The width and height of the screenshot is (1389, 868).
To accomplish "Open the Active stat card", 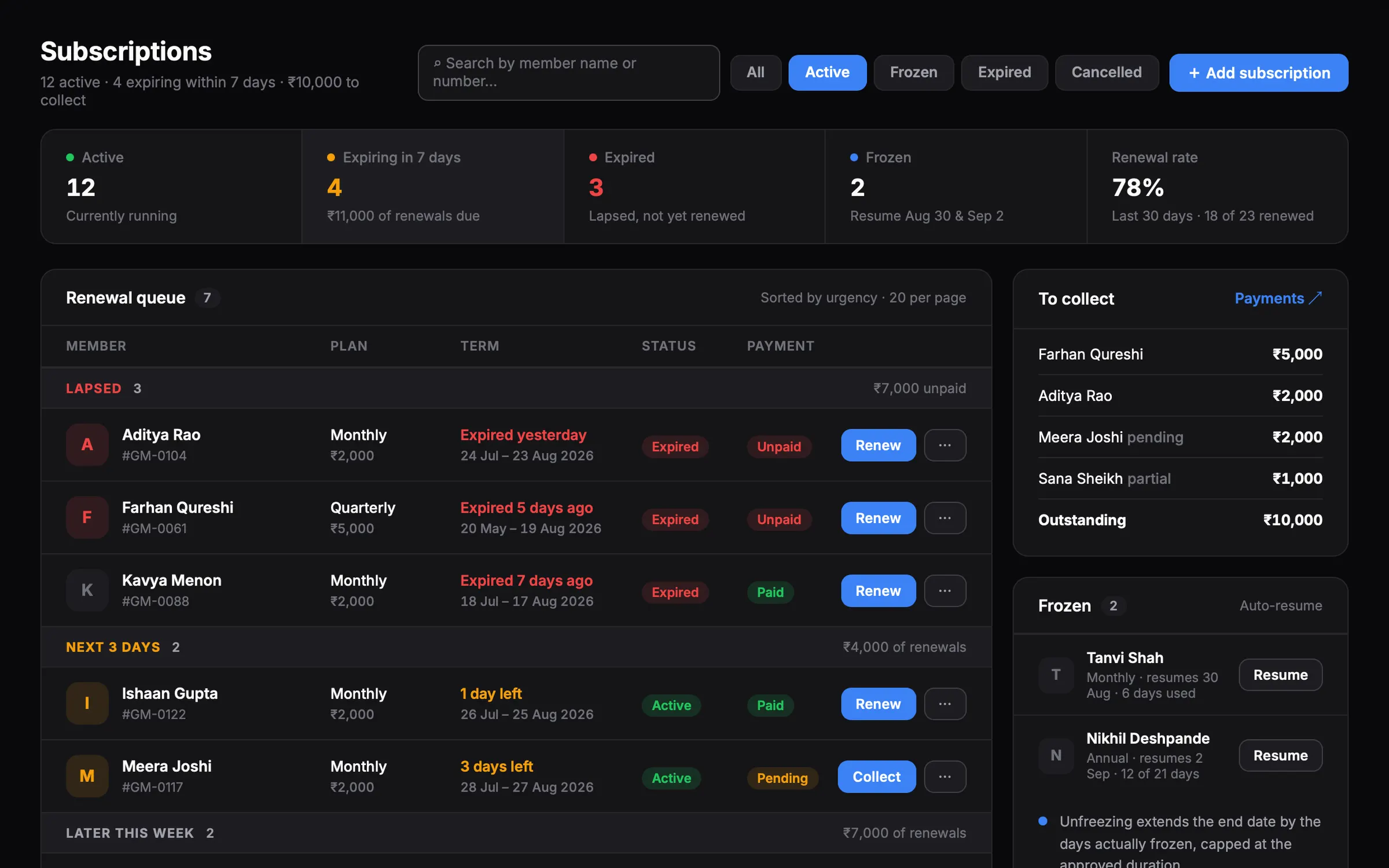I will point(171,186).
